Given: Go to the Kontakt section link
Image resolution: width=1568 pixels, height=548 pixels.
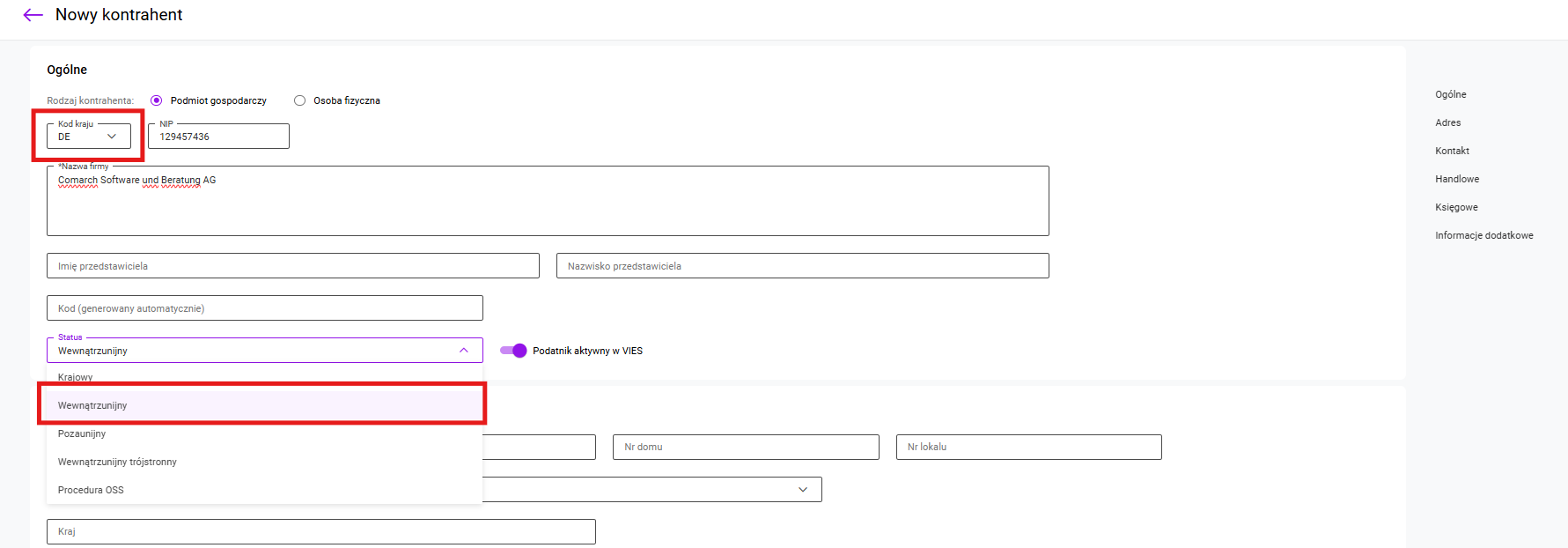Looking at the screenshot, I should [1452, 151].
